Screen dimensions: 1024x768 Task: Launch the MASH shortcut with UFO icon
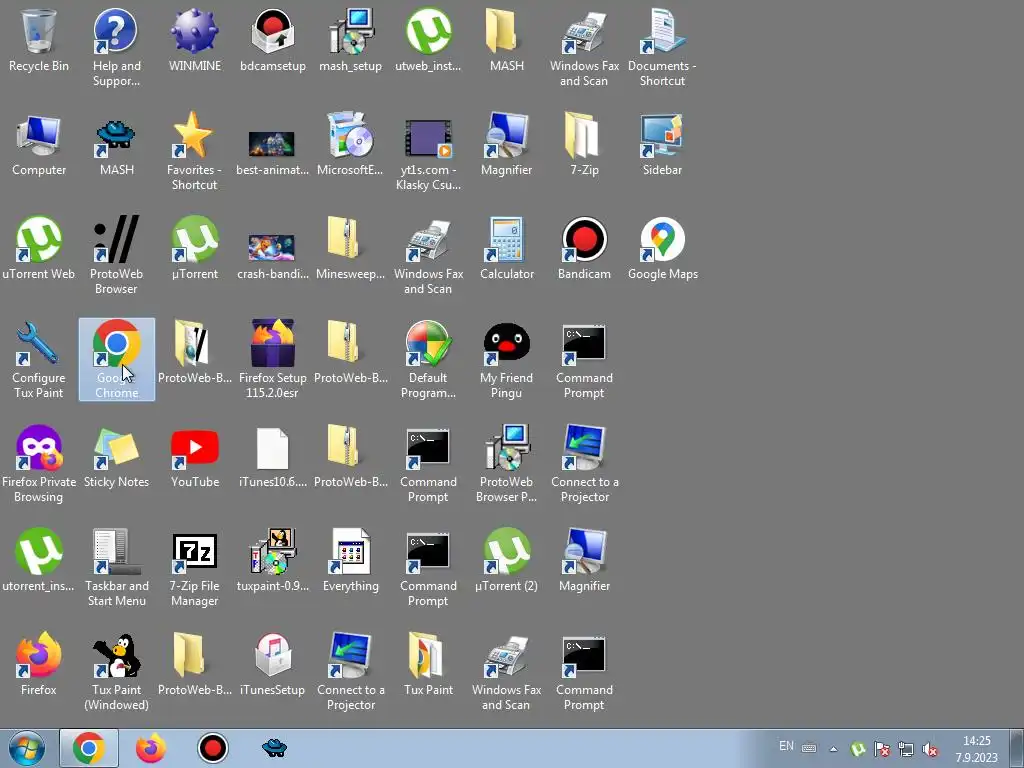click(116, 144)
